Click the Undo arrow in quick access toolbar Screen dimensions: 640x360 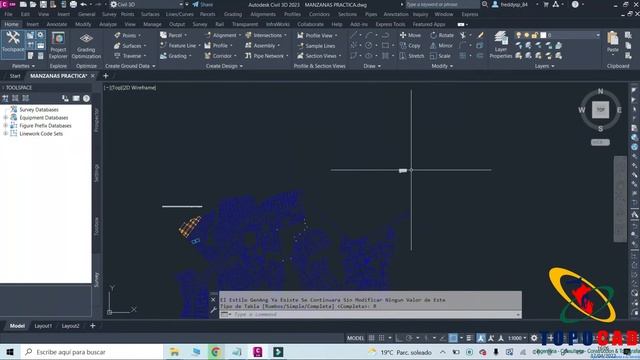pyautogui.click(x=84, y=4)
